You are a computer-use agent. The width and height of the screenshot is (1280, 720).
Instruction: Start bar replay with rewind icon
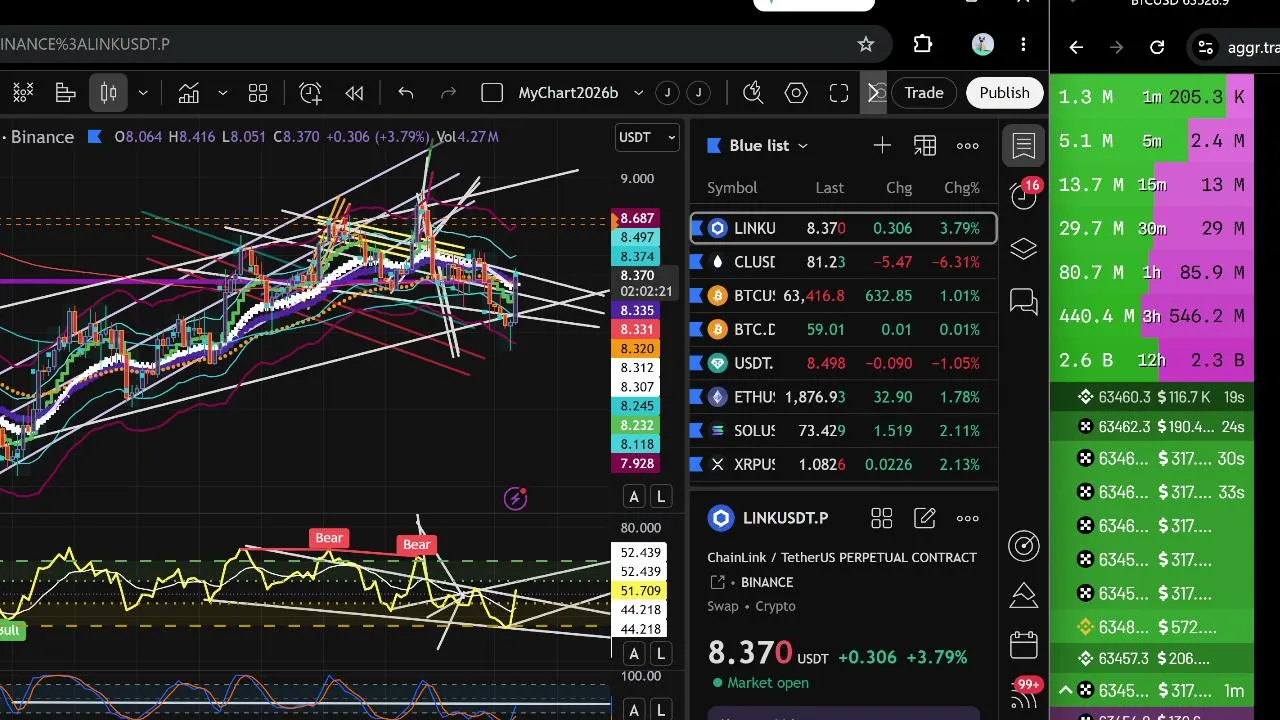pyautogui.click(x=354, y=93)
